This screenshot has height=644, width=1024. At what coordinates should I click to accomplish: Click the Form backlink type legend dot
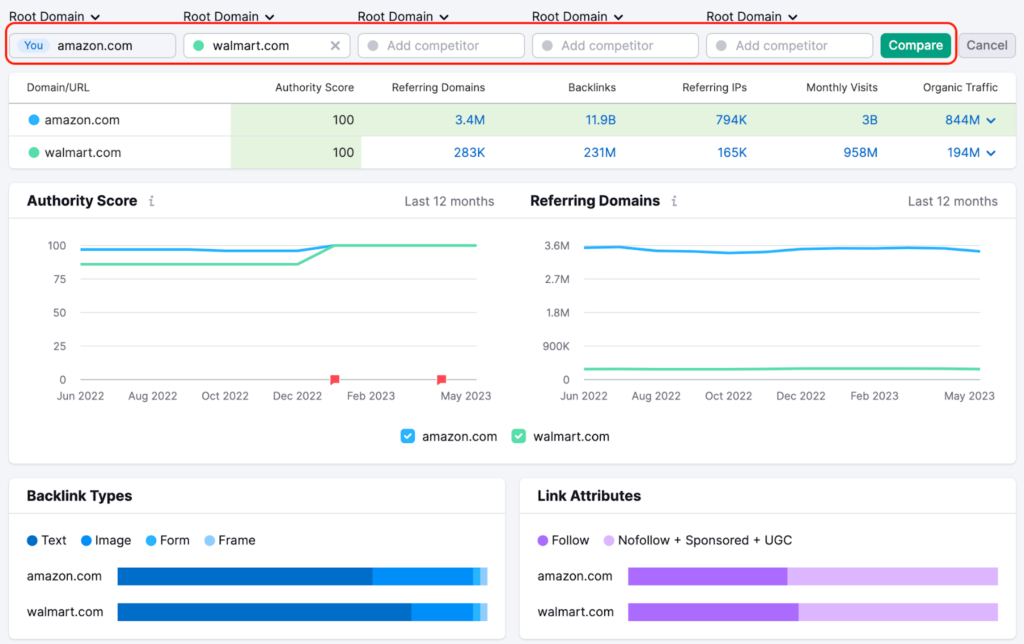(x=151, y=541)
